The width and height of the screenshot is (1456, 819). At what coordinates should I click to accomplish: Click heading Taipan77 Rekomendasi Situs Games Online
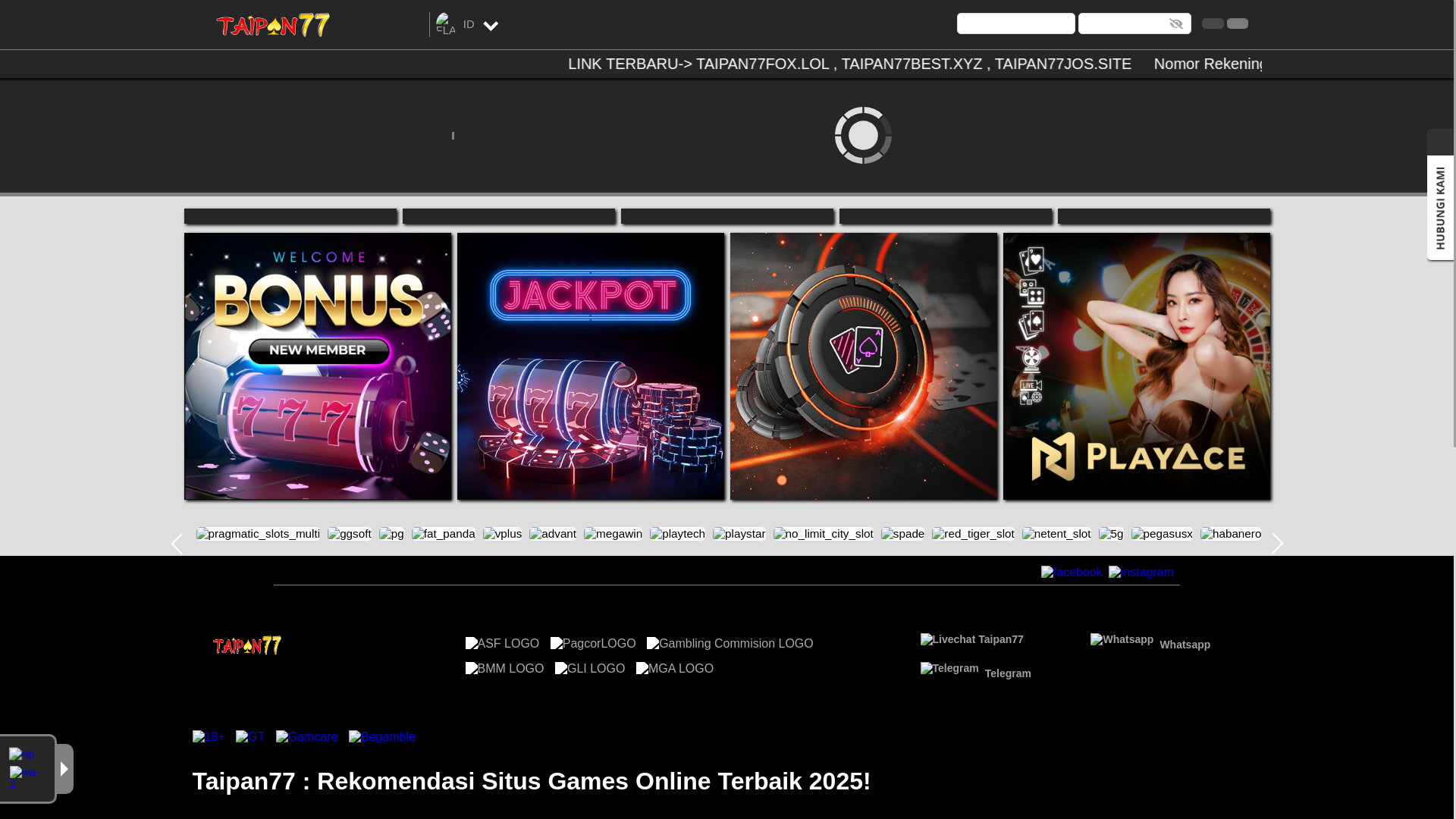coord(532,781)
